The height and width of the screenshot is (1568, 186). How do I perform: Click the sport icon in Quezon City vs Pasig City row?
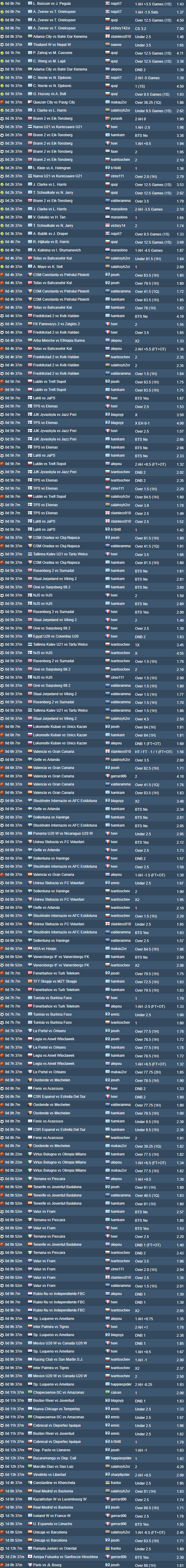(2, 102)
